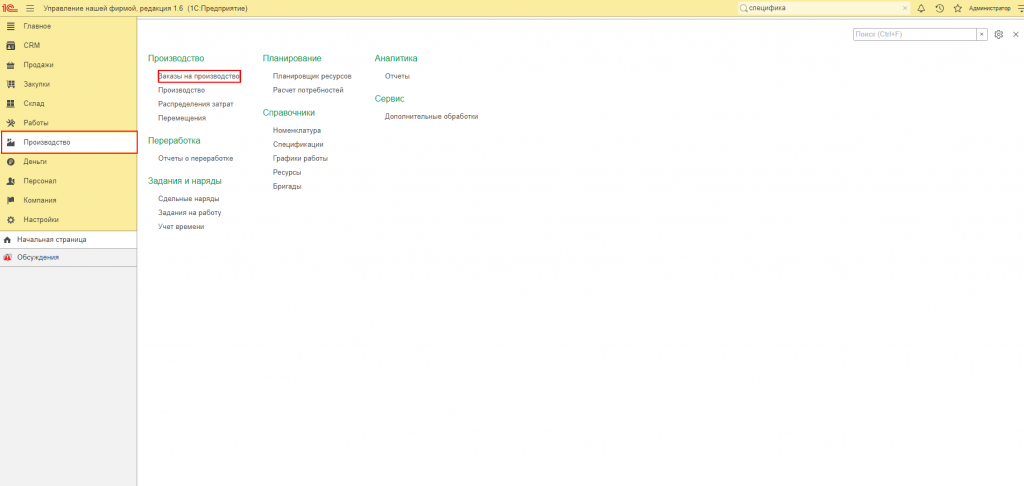The height and width of the screenshot is (486, 1024).
Task: Click the Обсуждения discussions icon
Action: tap(7, 257)
